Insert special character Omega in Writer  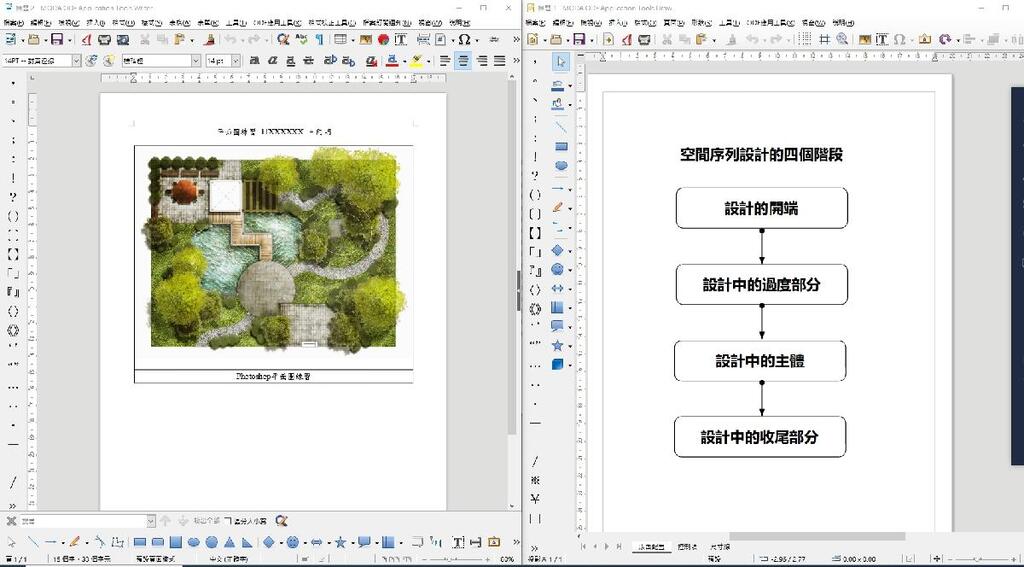[x=464, y=39]
